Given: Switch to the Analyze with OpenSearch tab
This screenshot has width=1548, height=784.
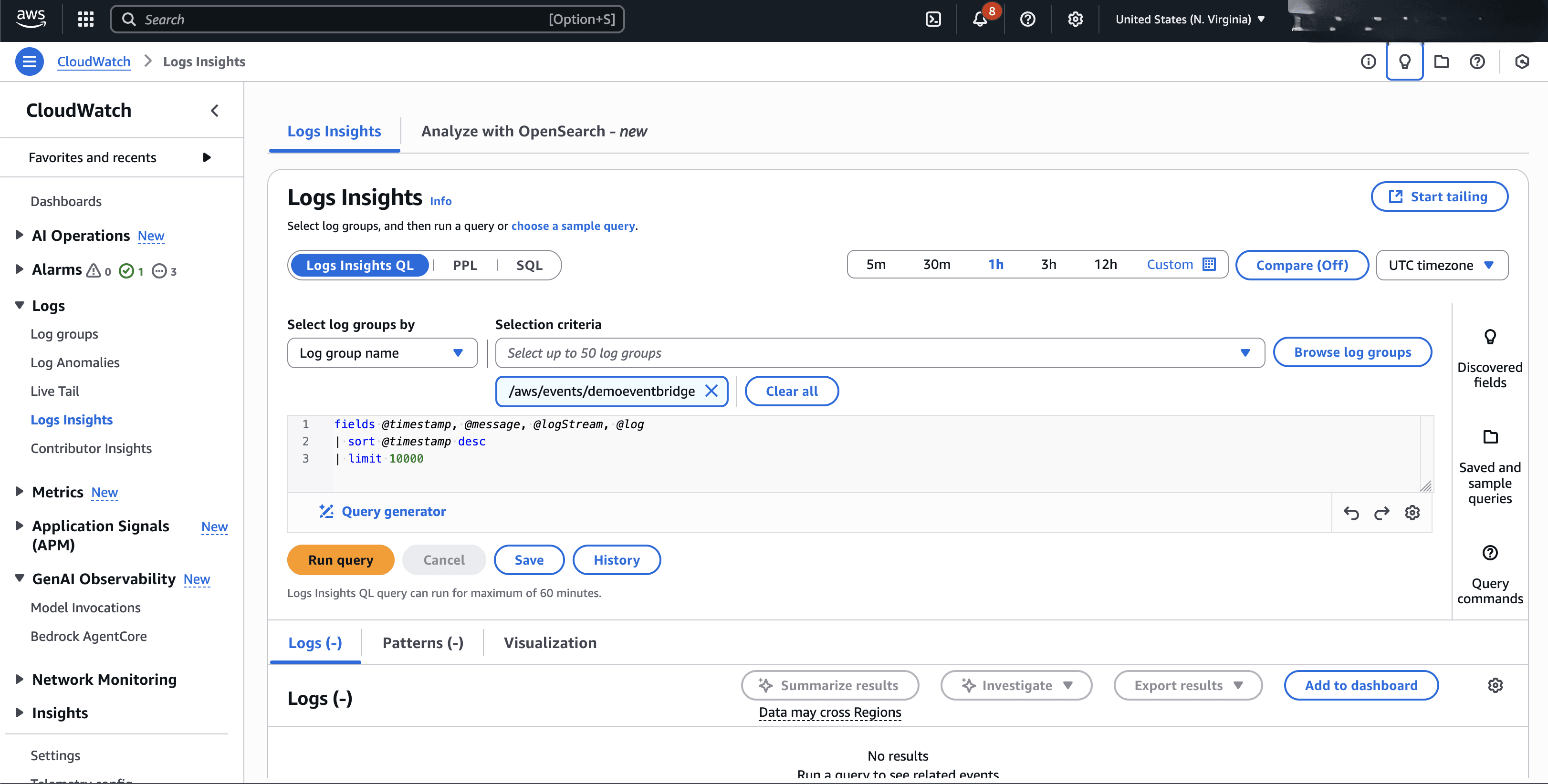Looking at the screenshot, I should [533, 131].
